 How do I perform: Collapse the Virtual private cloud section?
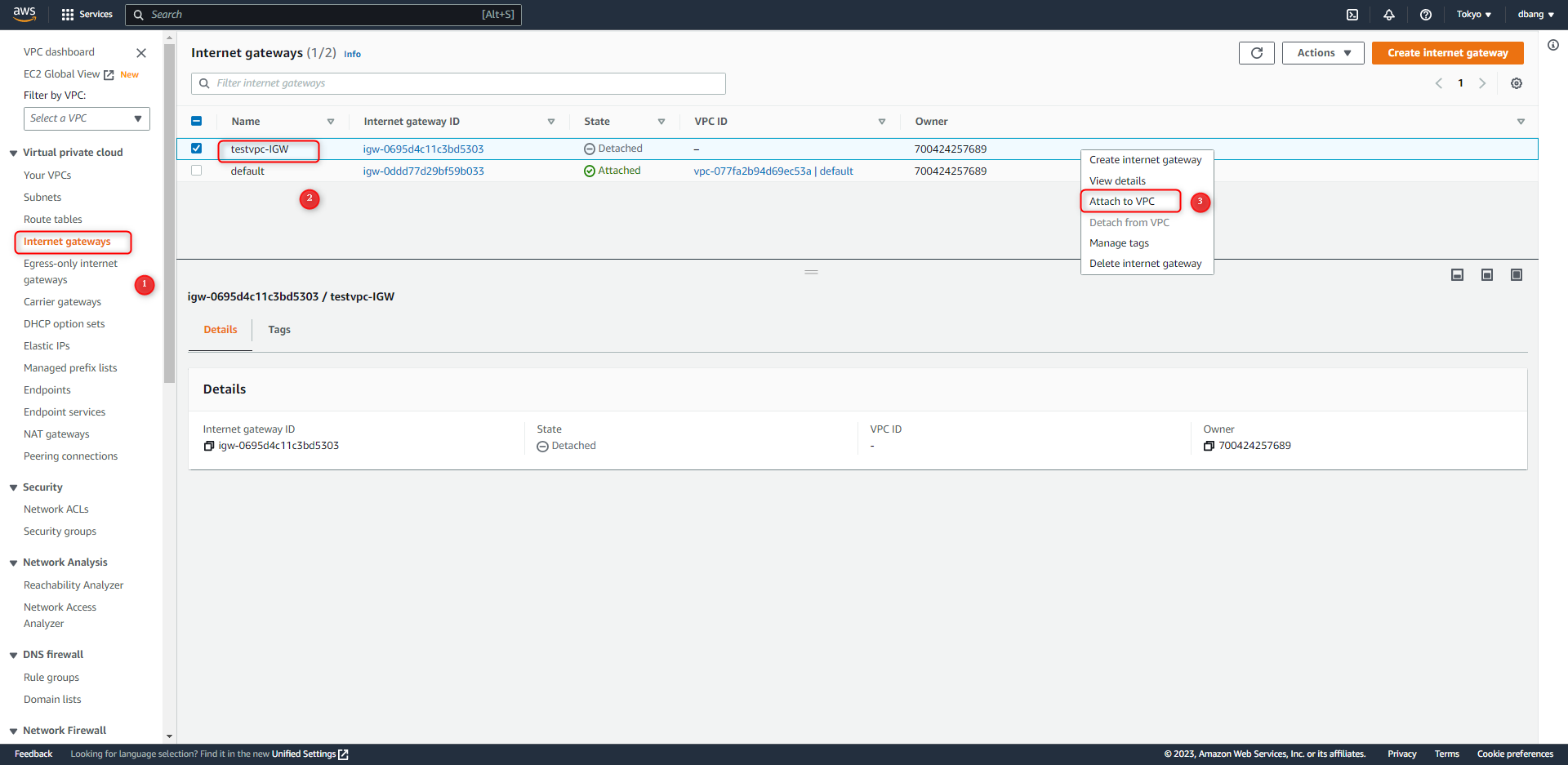pos(13,153)
